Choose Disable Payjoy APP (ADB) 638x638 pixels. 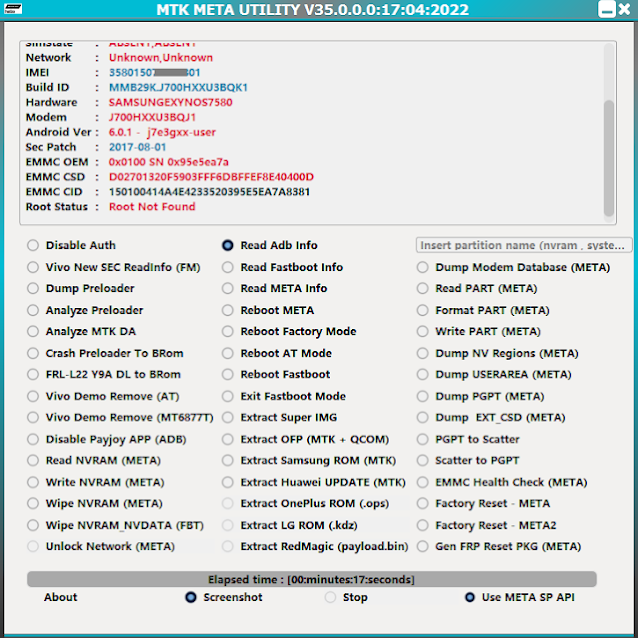pyautogui.click(x=33, y=439)
